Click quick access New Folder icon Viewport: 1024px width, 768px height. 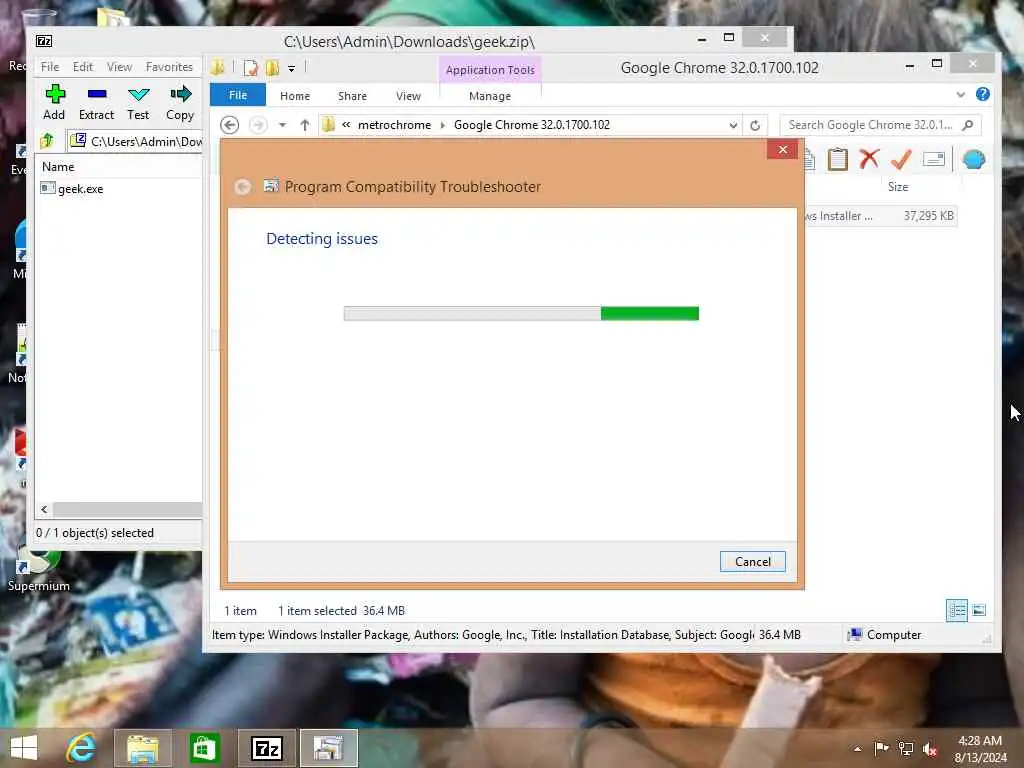tap(272, 68)
